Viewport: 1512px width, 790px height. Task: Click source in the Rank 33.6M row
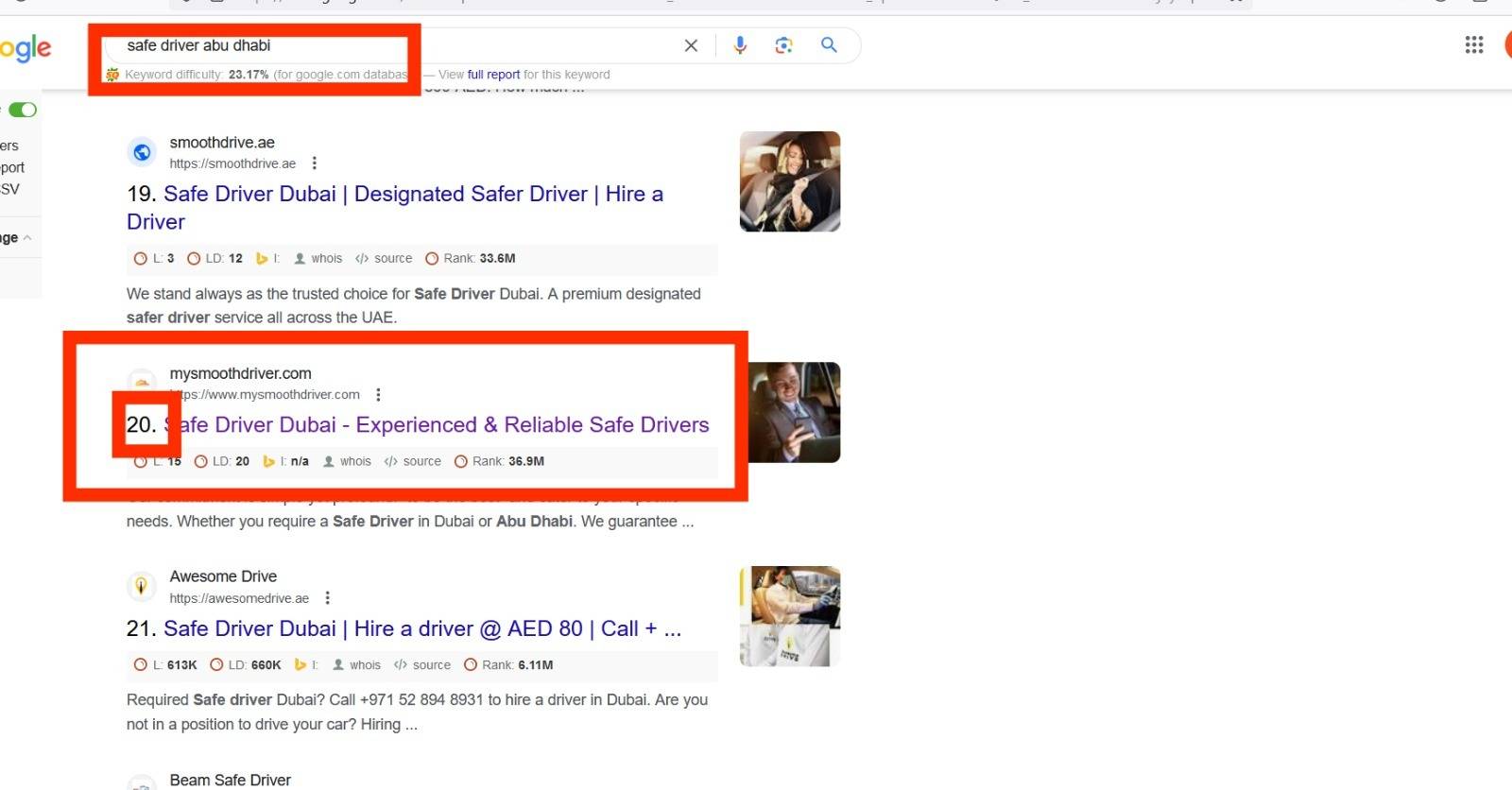[x=384, y=258]
